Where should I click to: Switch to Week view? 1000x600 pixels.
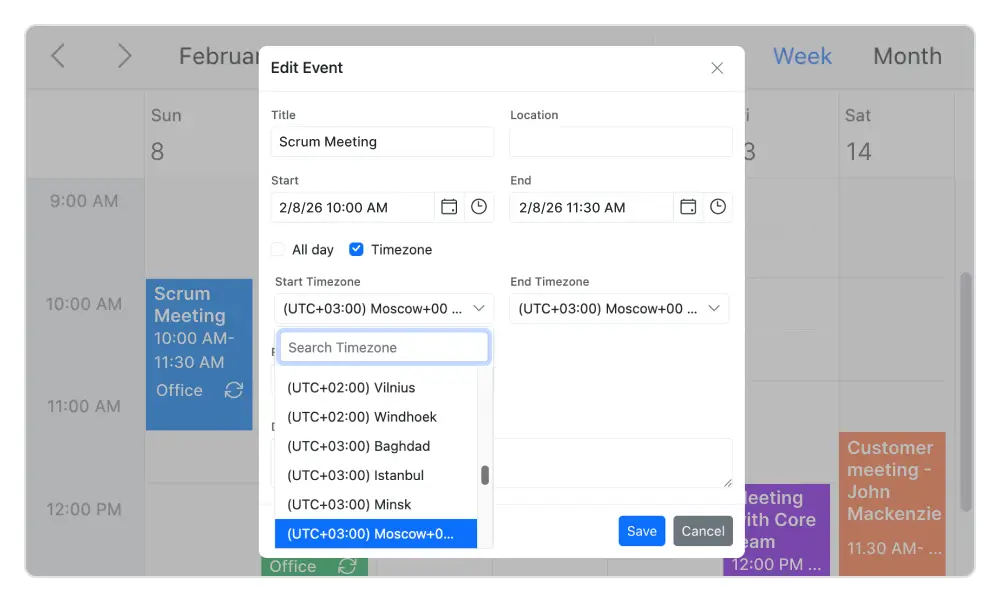(802, 56)
